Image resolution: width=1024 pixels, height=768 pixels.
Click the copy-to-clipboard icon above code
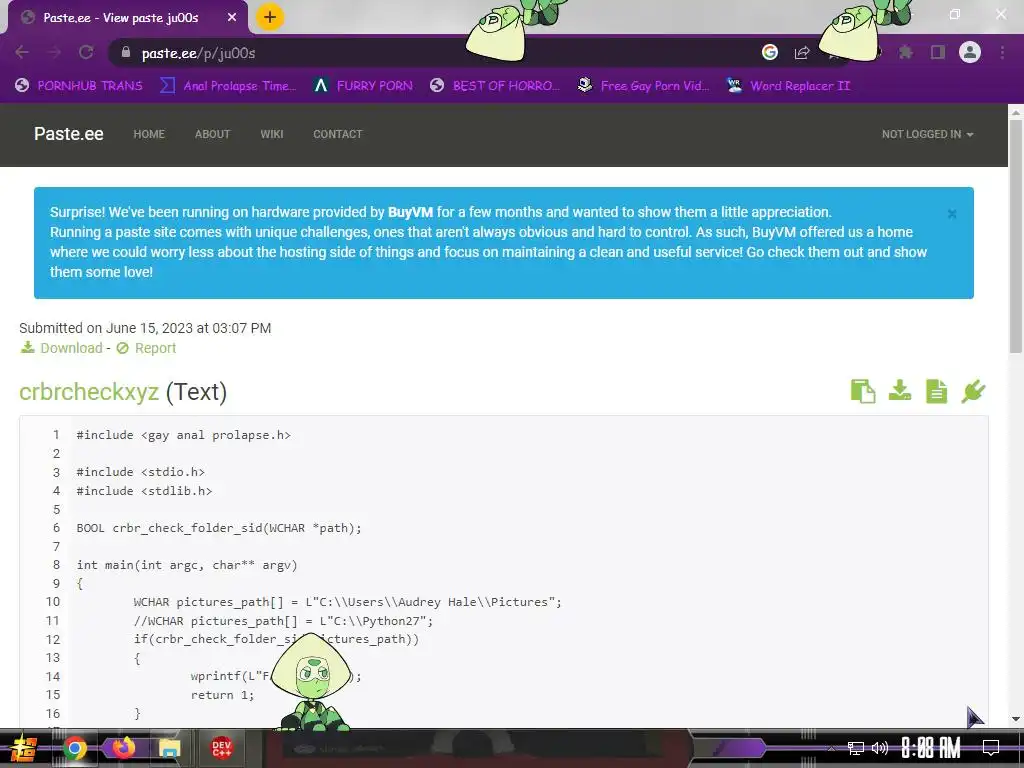tap(863, 391)
